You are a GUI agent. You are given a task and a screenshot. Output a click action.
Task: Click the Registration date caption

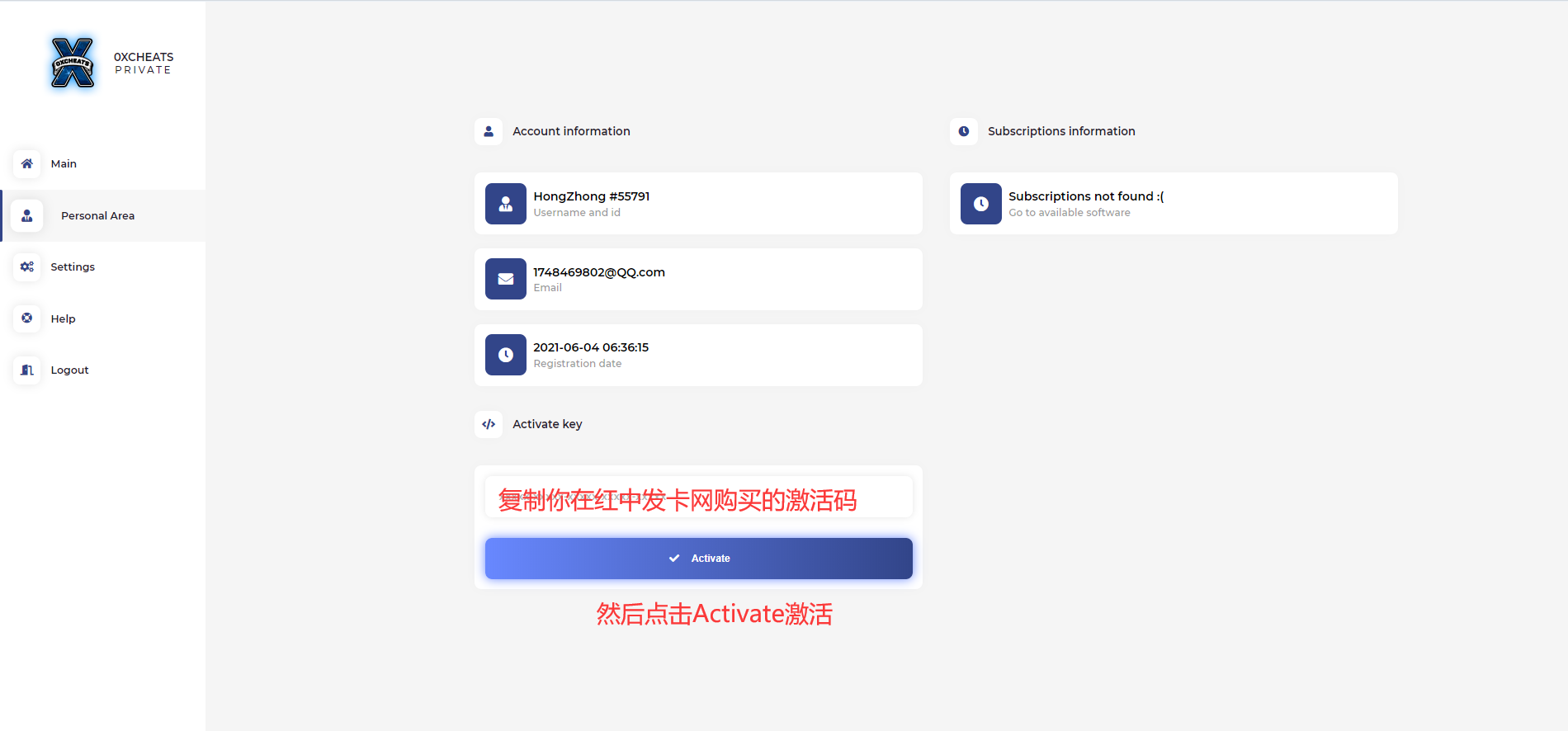point(578,364)
